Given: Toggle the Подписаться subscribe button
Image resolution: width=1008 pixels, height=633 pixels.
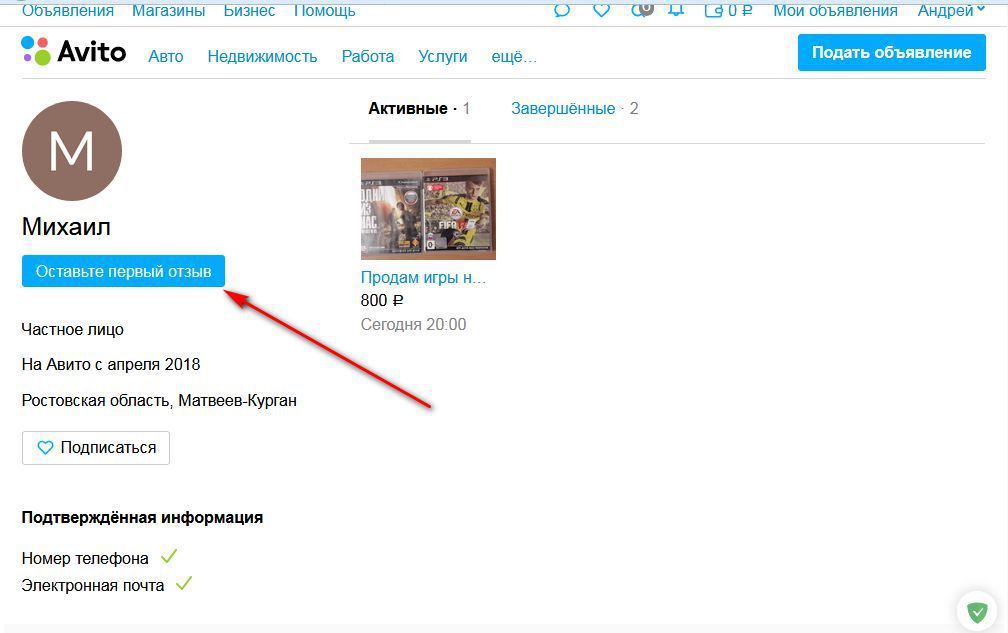Looking at the screenshot, I should pyautogui.click(x=96, y=448).
